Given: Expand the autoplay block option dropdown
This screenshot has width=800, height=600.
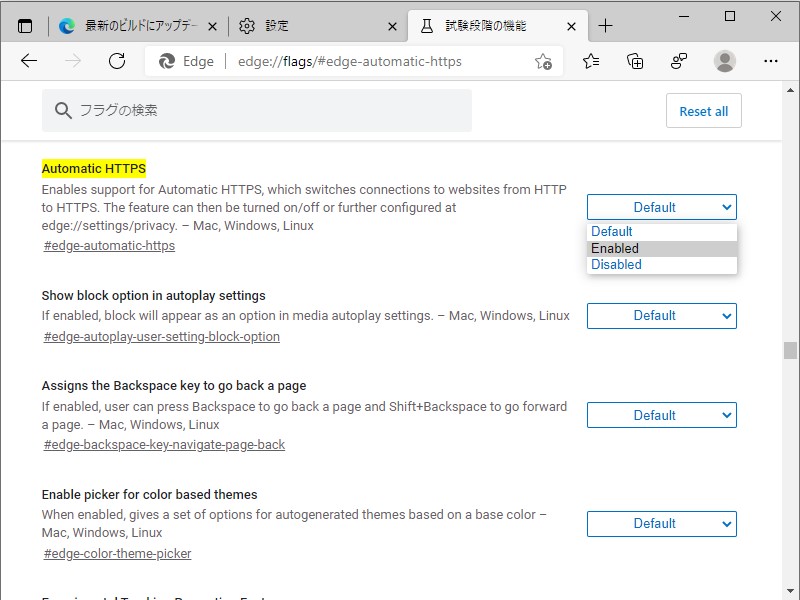Looking at the screenshot, I should click(x=661, y=316).
